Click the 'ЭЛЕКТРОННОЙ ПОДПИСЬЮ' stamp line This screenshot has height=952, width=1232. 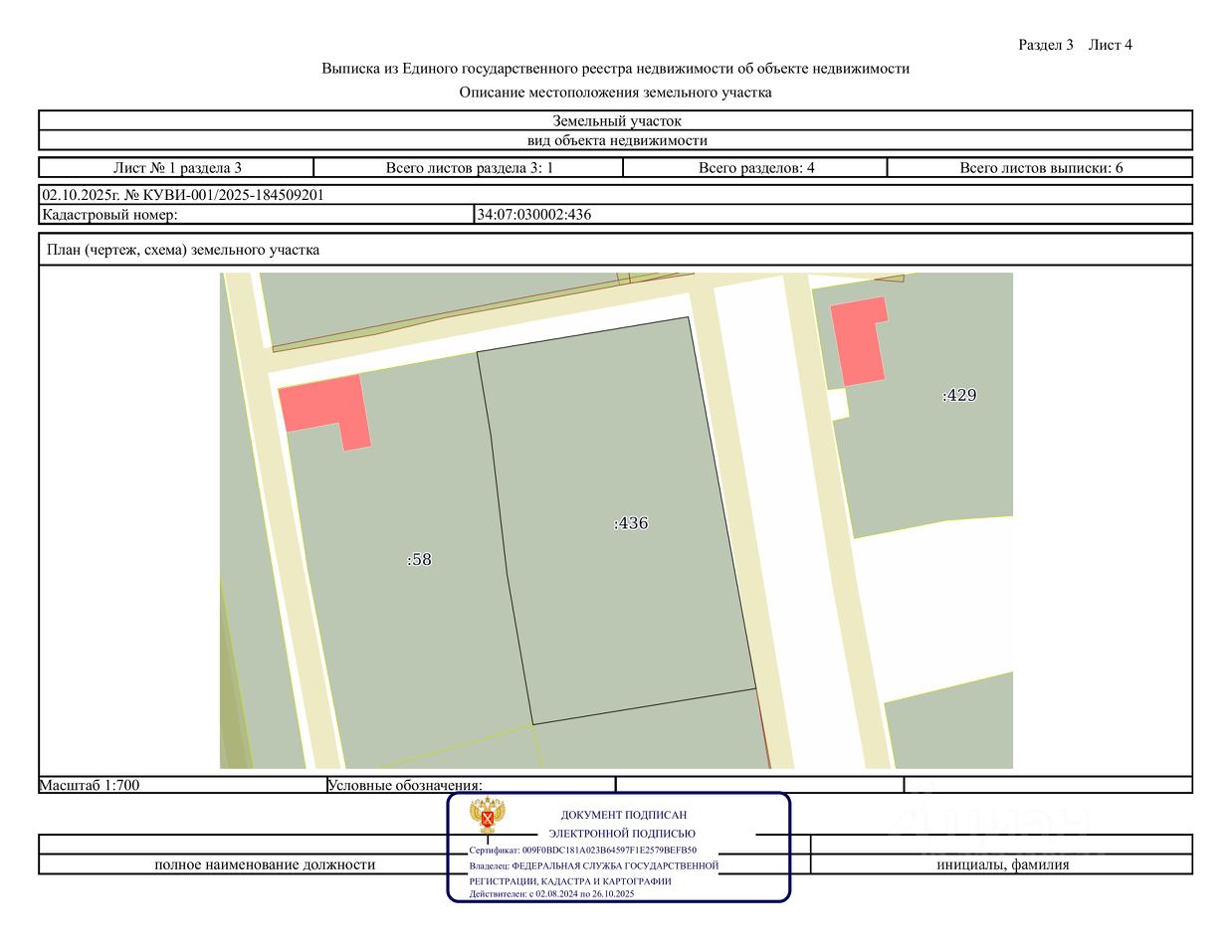622,834
